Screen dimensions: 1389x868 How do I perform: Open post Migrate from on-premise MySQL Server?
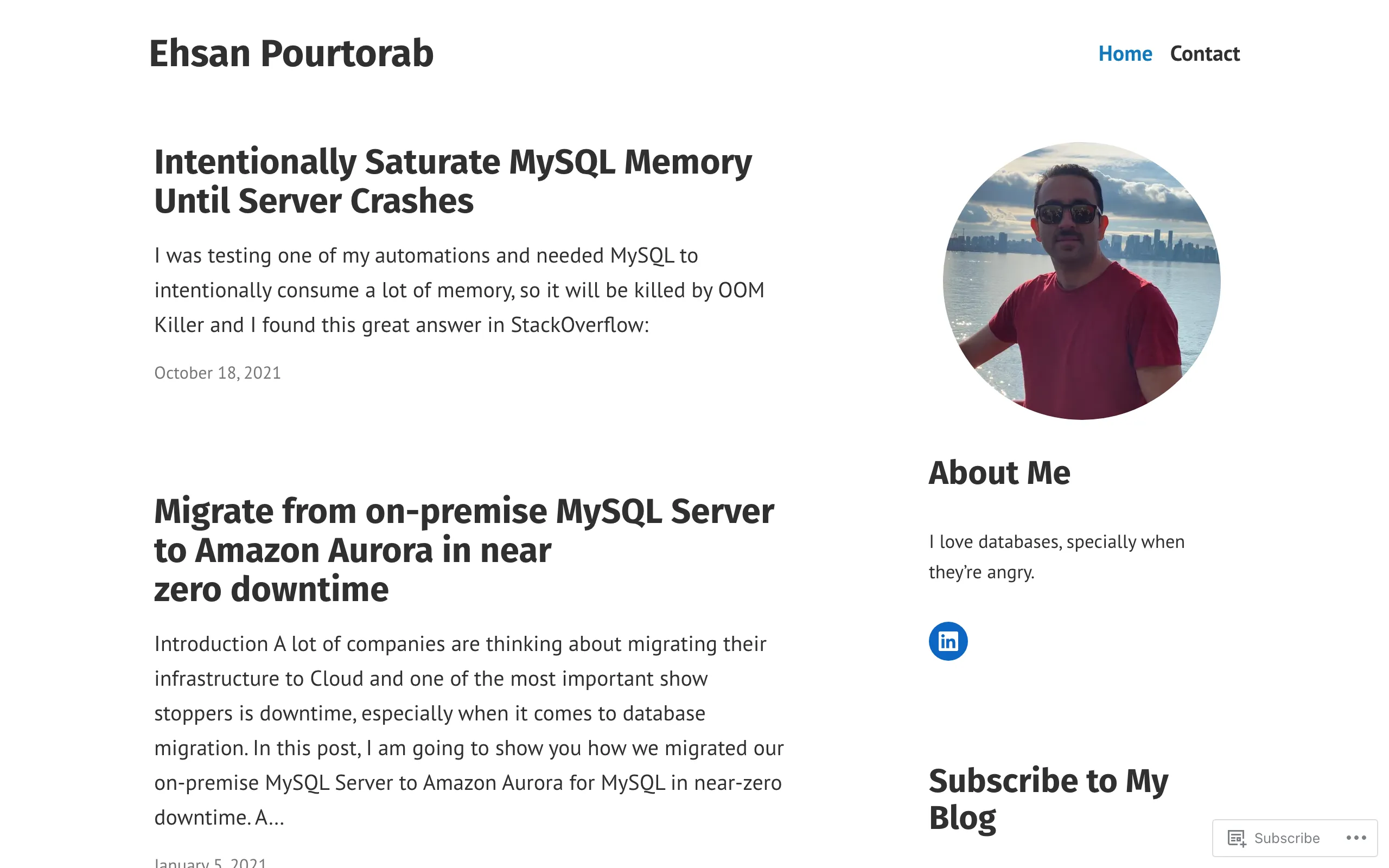[x=464, y=550]
